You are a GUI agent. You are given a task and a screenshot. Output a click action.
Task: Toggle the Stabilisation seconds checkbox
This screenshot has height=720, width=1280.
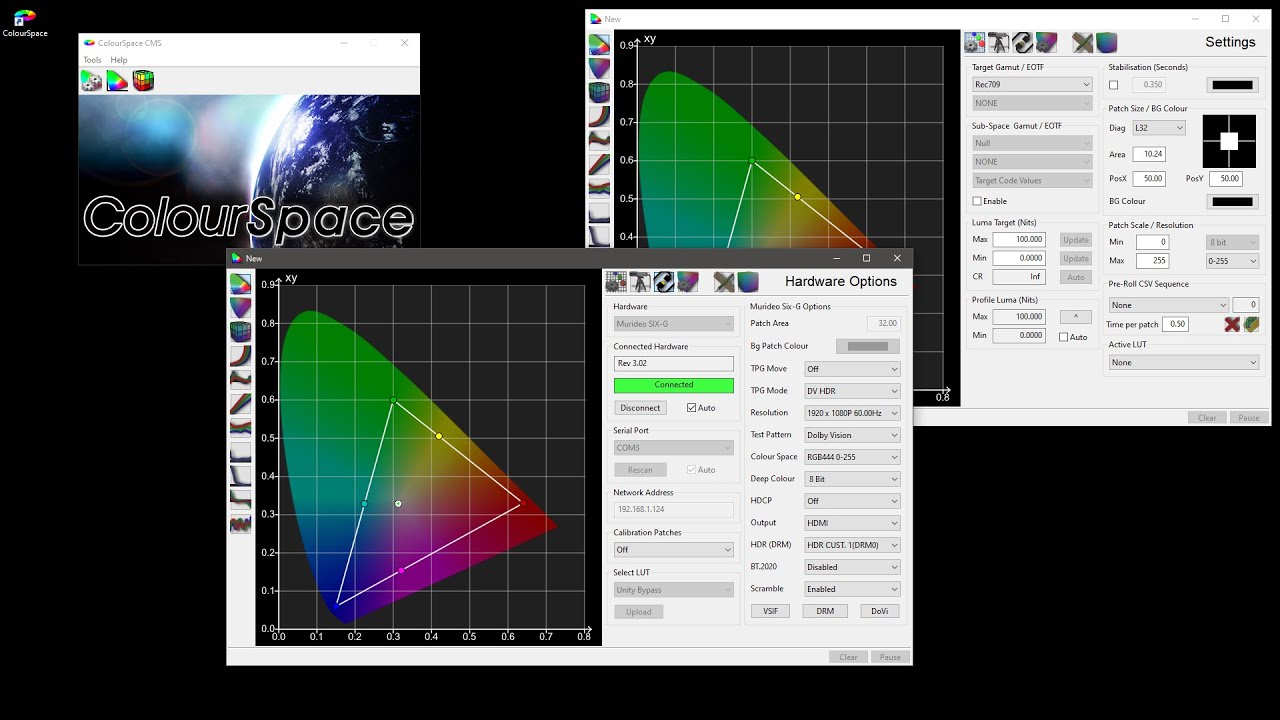tap(1114, 85)
